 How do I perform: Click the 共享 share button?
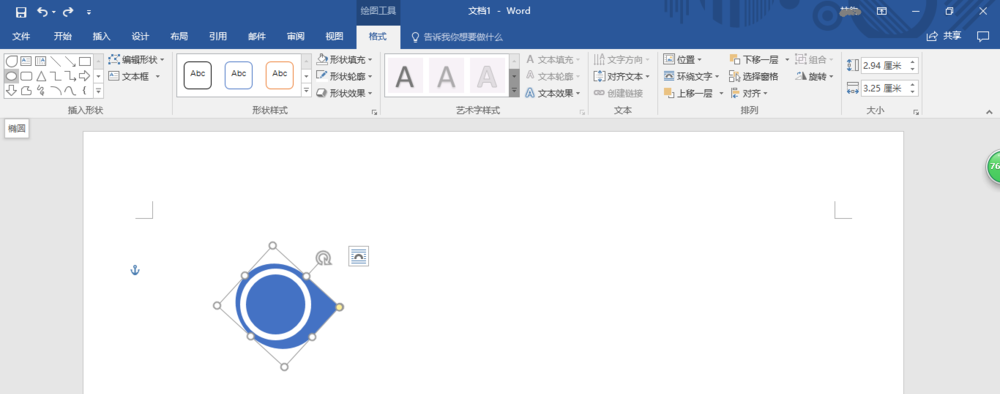pos(944,36)
